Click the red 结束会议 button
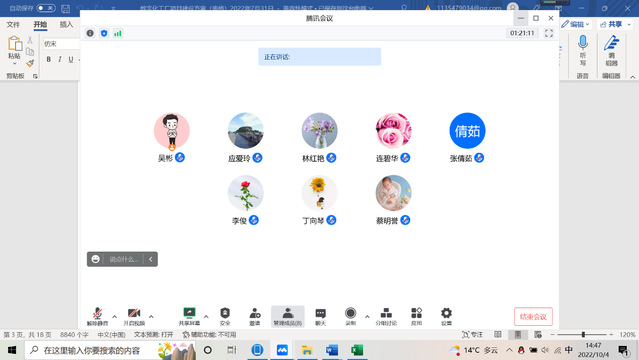The height and width of the screenshot is (360, 639). point(533,317)
